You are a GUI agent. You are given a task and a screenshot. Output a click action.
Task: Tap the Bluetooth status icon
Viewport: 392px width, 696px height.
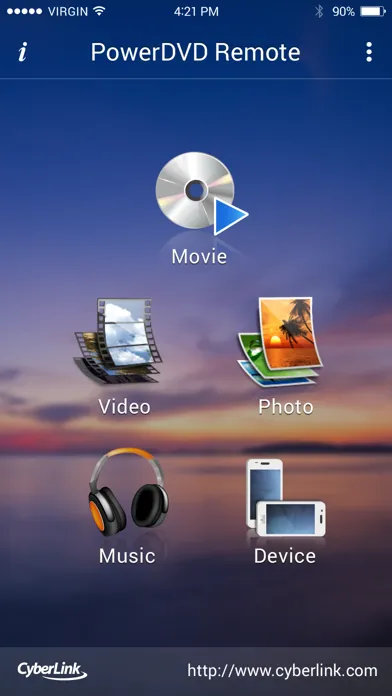coord(319,12)
